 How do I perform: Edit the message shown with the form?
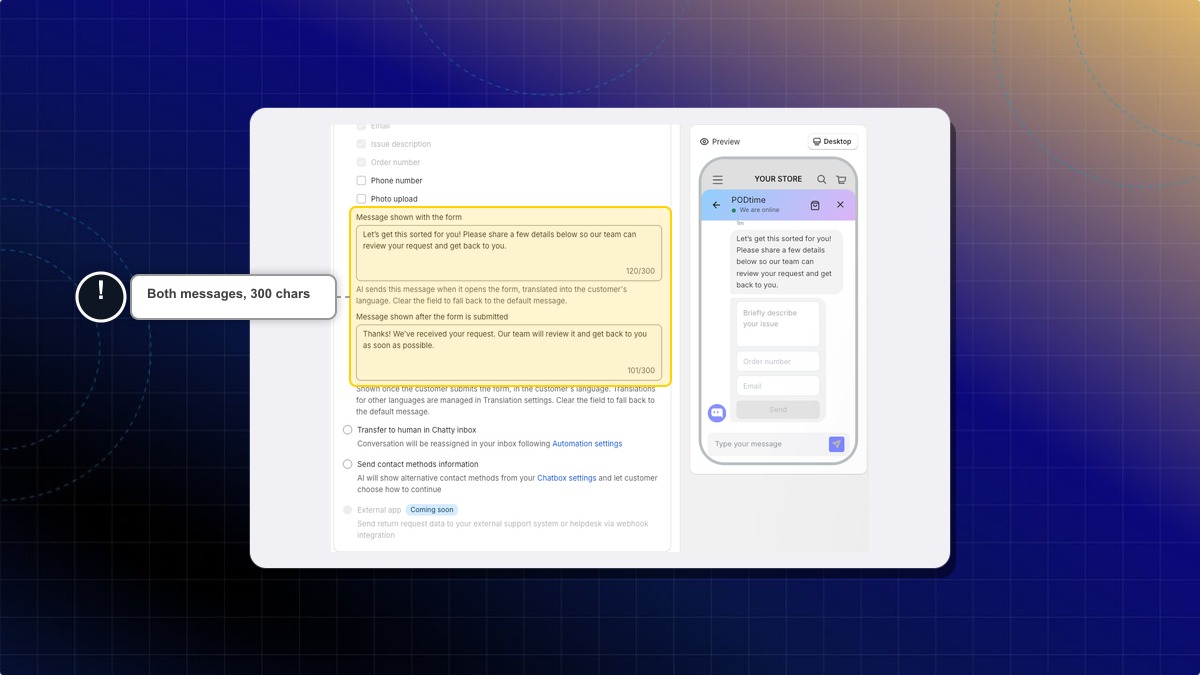pos(509,253)
